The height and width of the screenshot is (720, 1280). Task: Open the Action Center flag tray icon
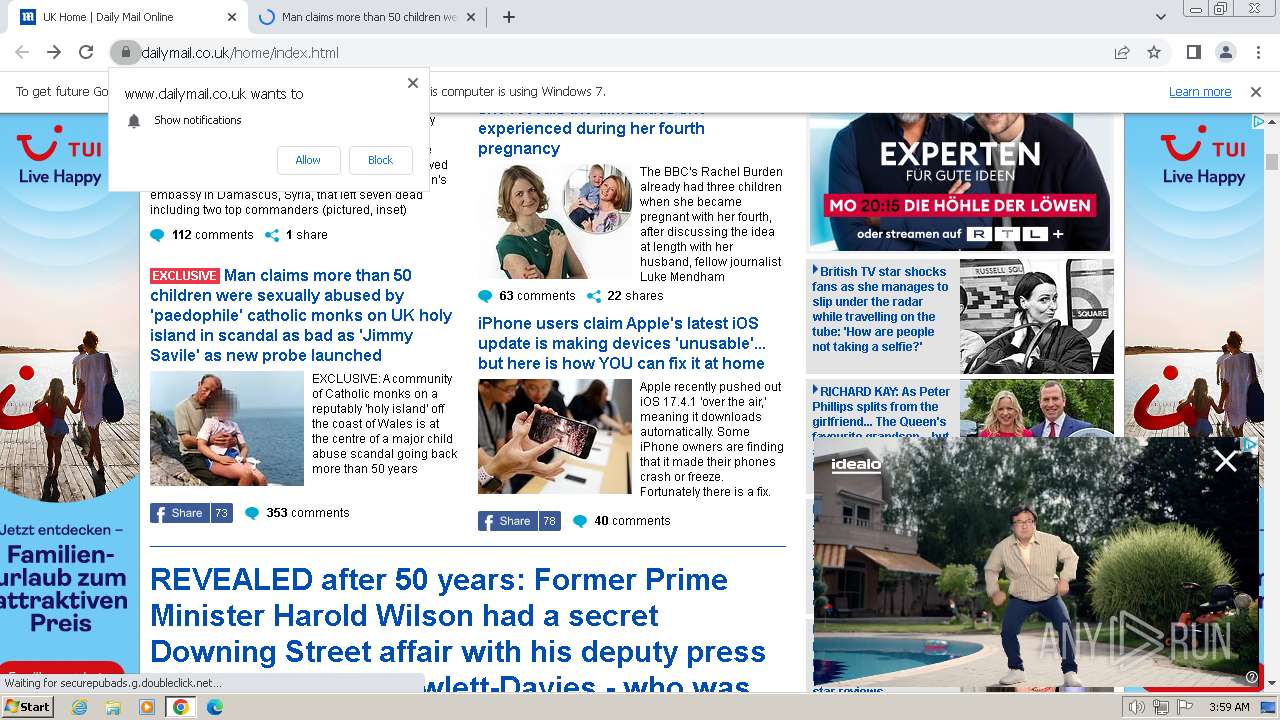pos(1185,707)
